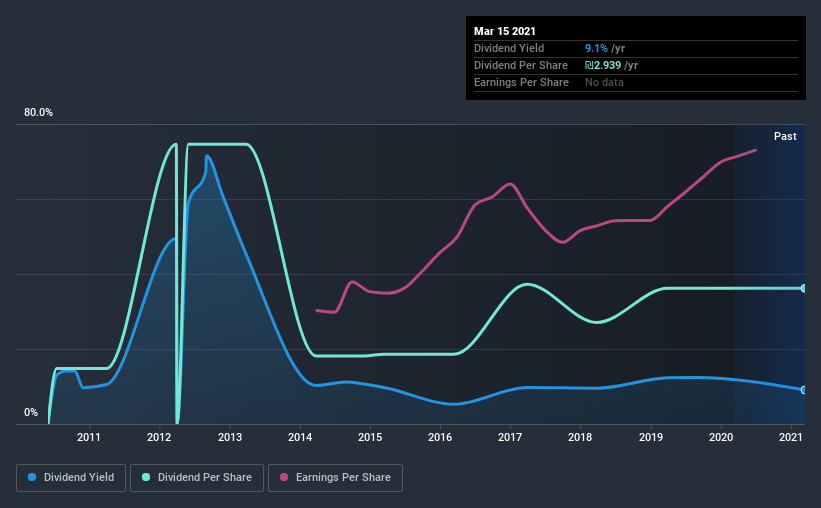The width and height of the screenshot is (821, 508).
Task: Click the 2012 x-axis label
Action: pyautogui.click(x=159, y=437)
